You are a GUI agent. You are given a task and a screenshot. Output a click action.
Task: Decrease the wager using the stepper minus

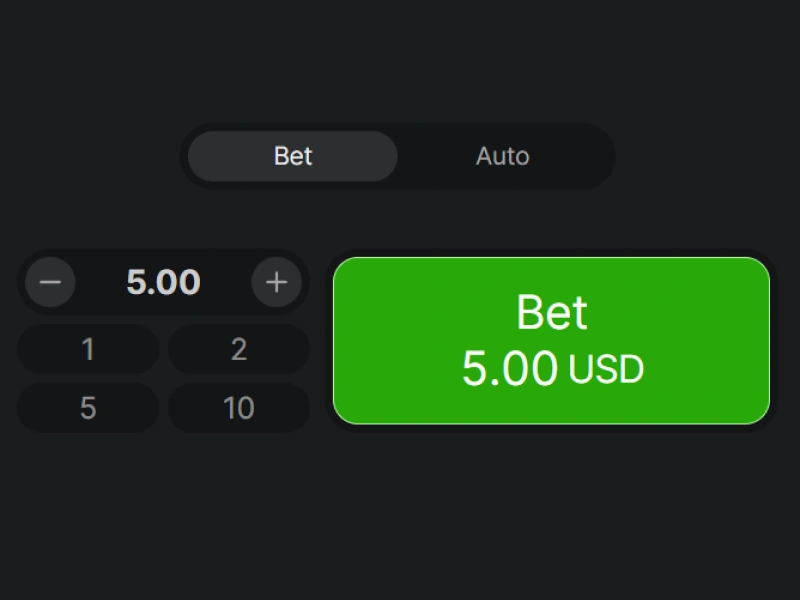[x=49, y=282]
